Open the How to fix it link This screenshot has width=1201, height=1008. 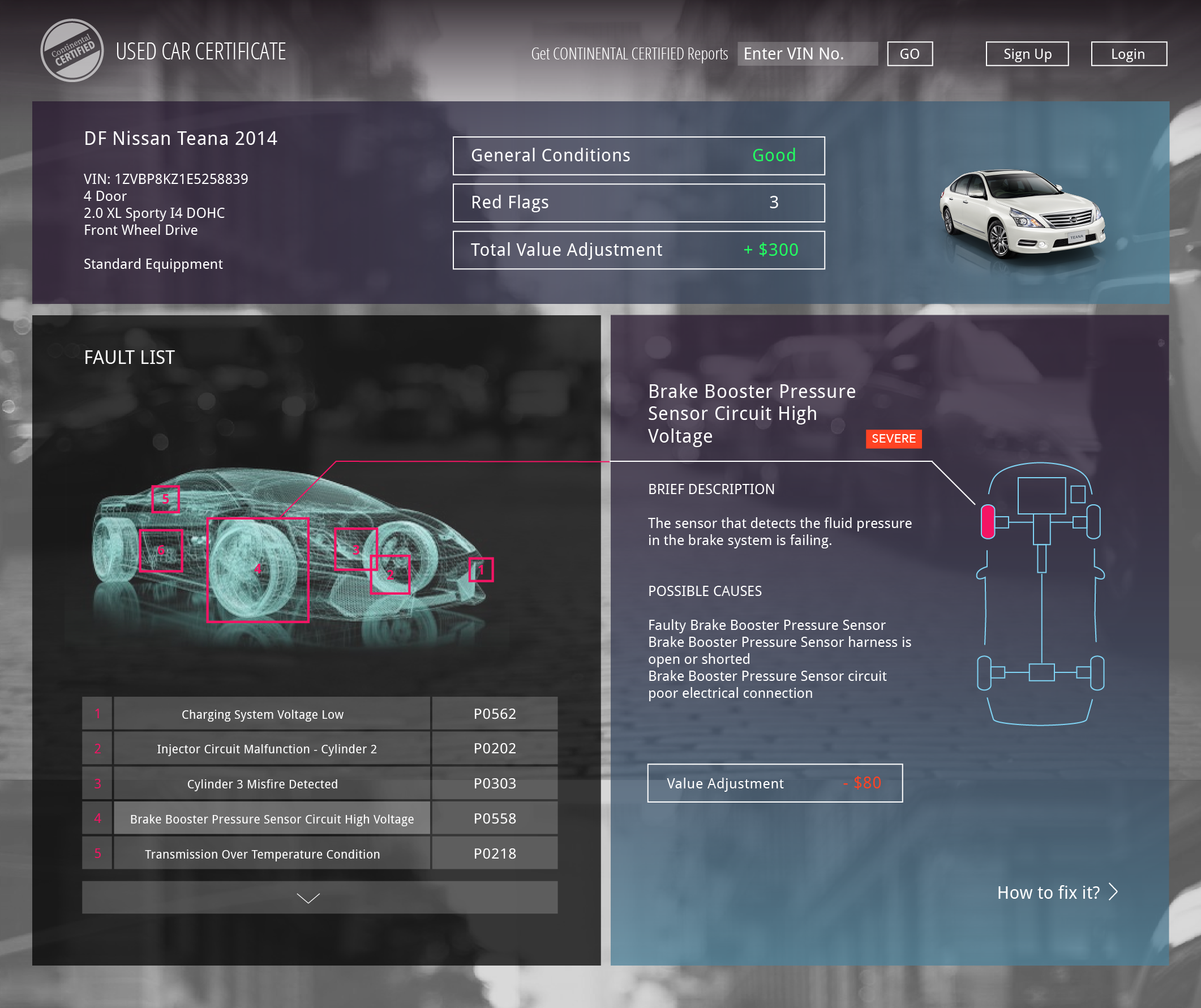pos(1057,892)
